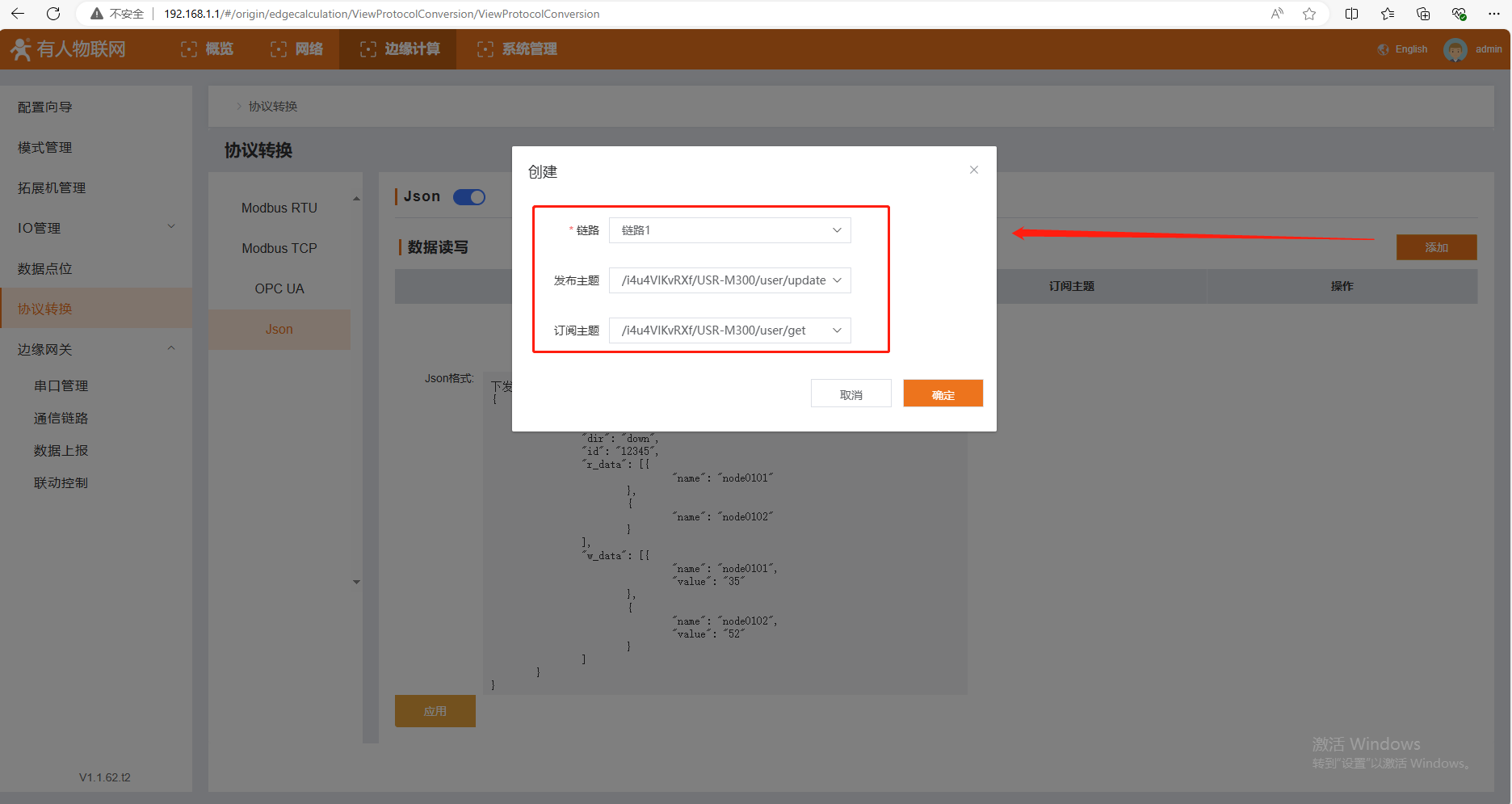This screenshot has height=804, width=1512.
Task: Select the Modbus TCP protocol tab
Action: [279, 248]
